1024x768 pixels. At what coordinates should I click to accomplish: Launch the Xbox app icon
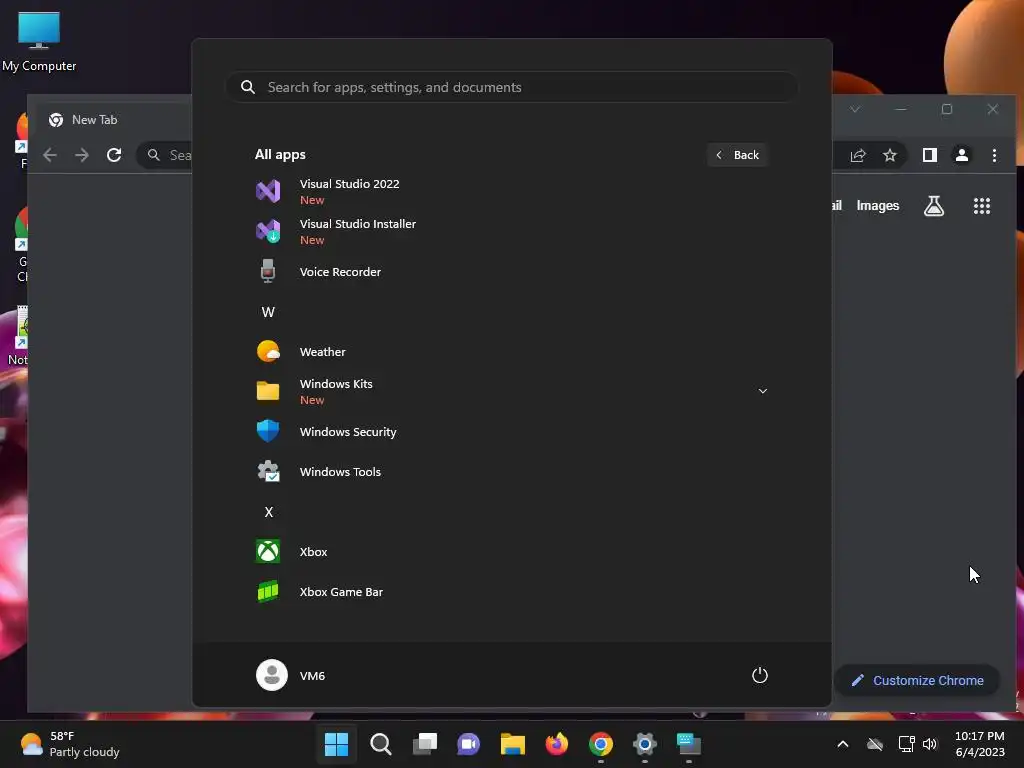[268, 551]
